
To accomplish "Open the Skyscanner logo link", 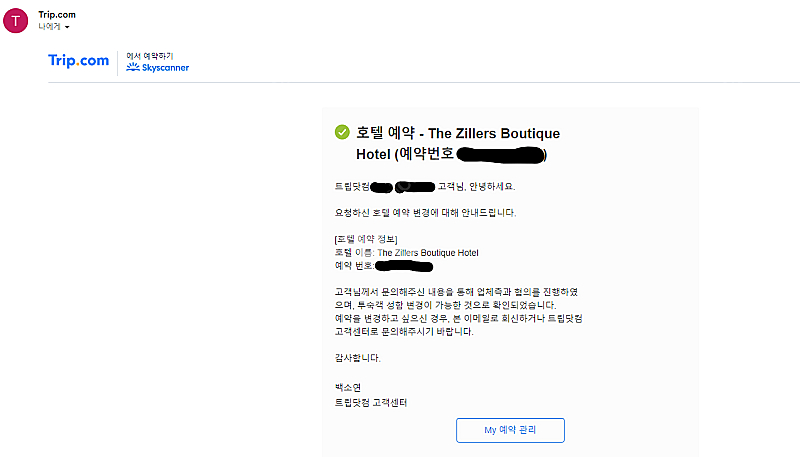I will point(158,67).
